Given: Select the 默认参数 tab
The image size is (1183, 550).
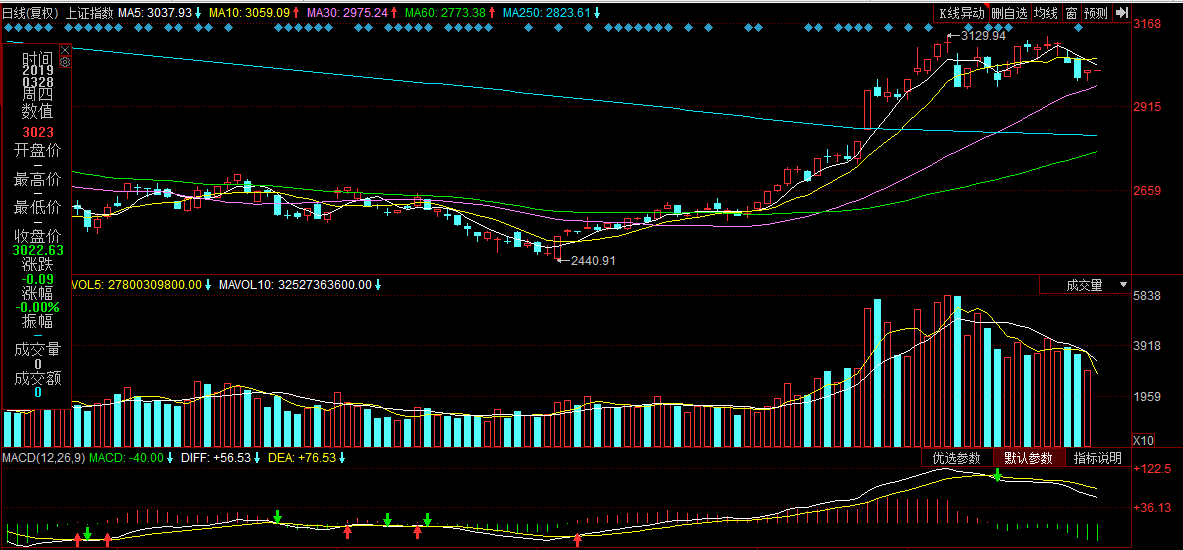Looking at the screenshot, I should point(1028,458).
